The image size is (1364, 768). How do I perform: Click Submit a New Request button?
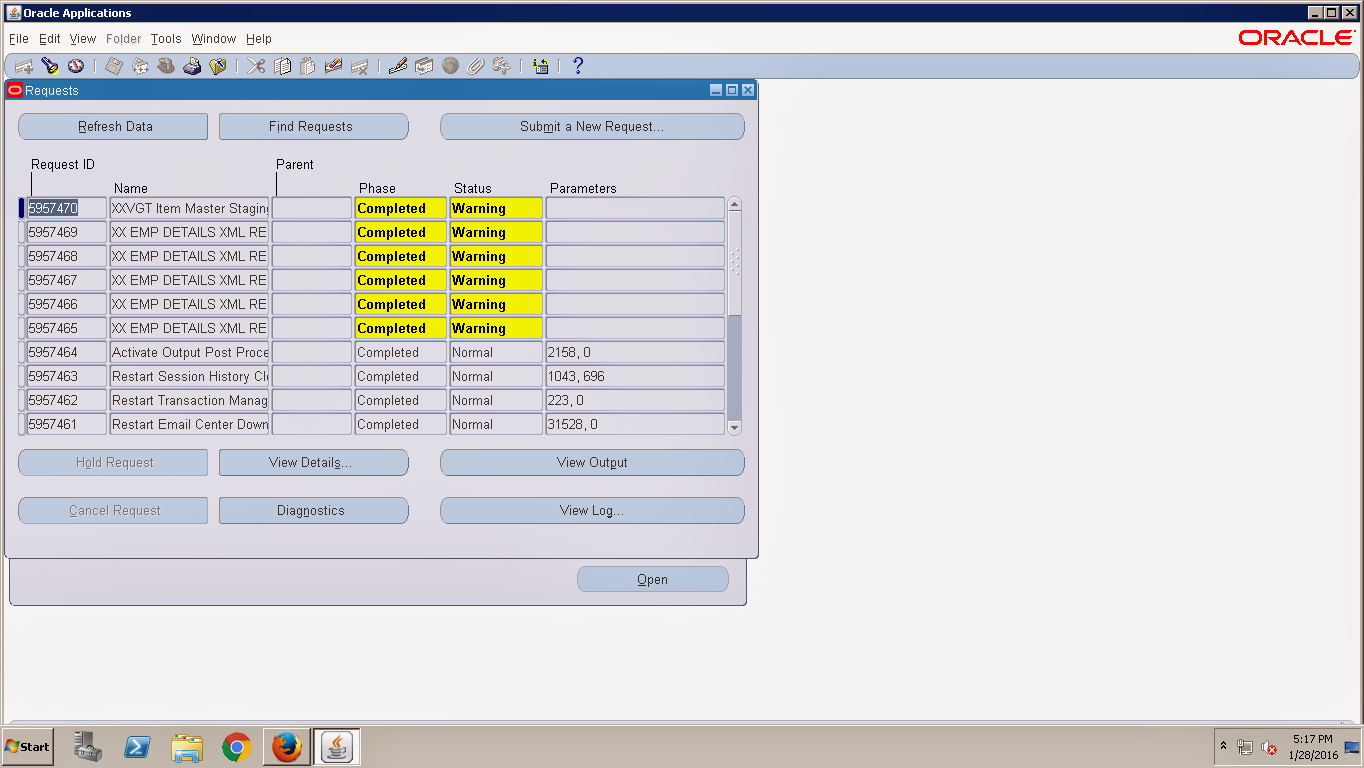click(x=592, y=127)
